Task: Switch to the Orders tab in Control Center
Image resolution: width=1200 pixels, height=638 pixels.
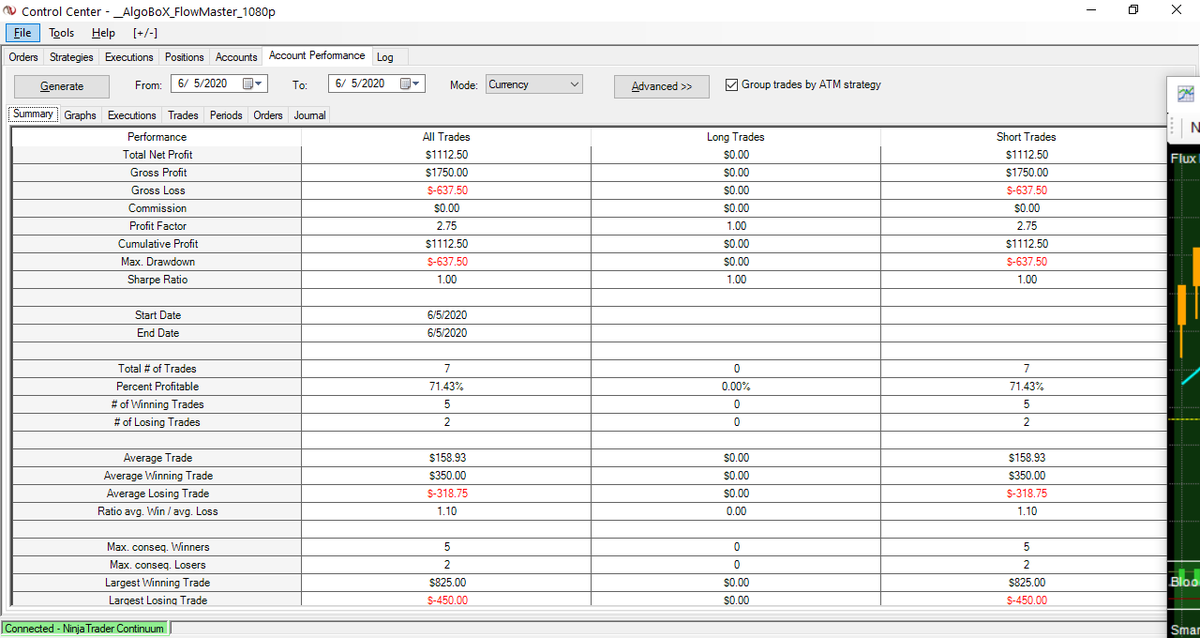Action: pyautogui.click(x=24, y=57)
